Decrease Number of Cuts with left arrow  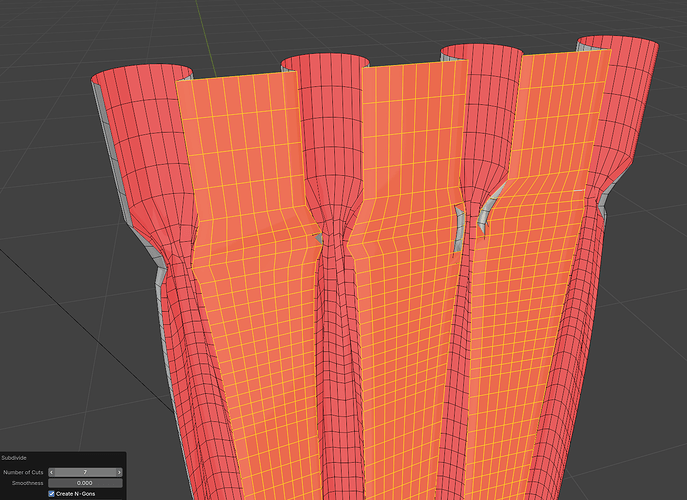pos(52,472)
